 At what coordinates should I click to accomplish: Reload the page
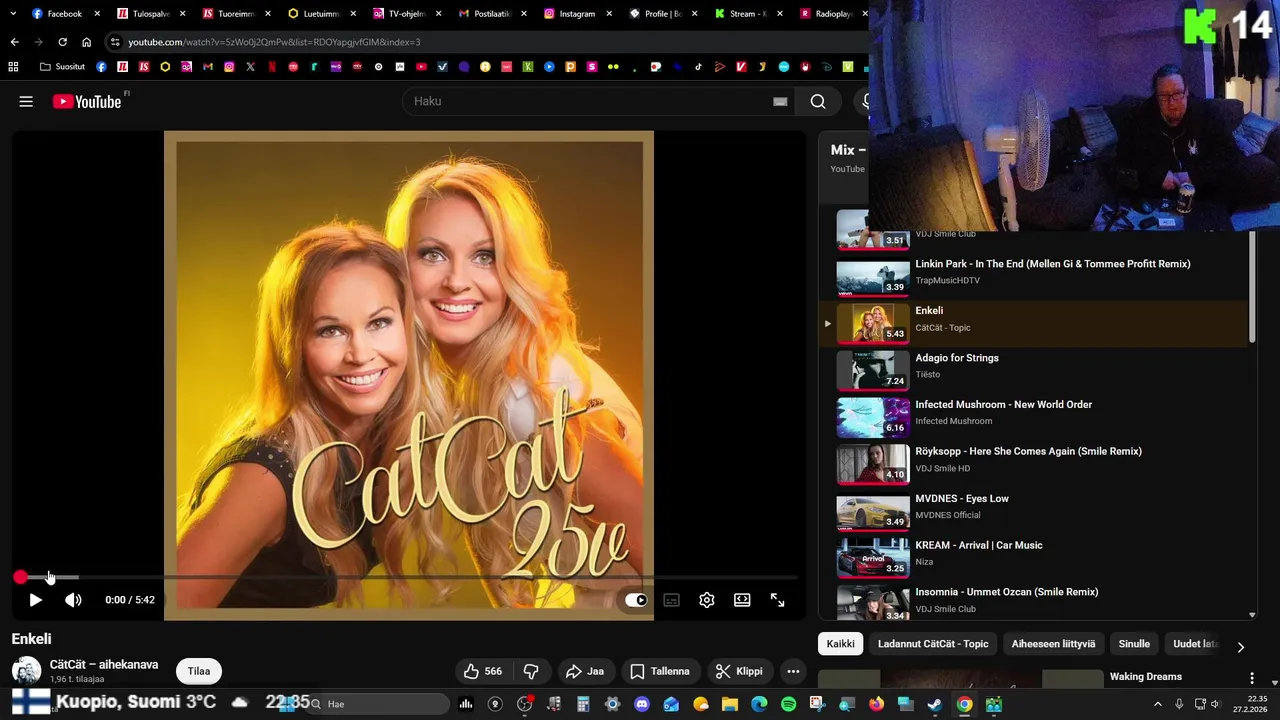coord(62,42)
